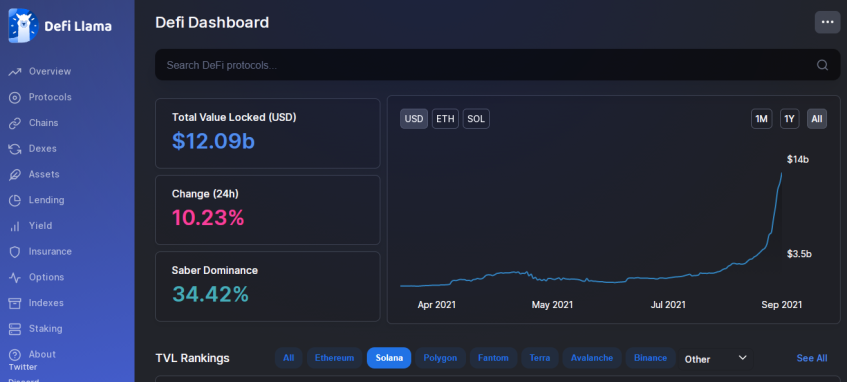This screenshot has height=382, width=847.
Task: Click the Change (24h) label
Action: (x=205, y=193)
